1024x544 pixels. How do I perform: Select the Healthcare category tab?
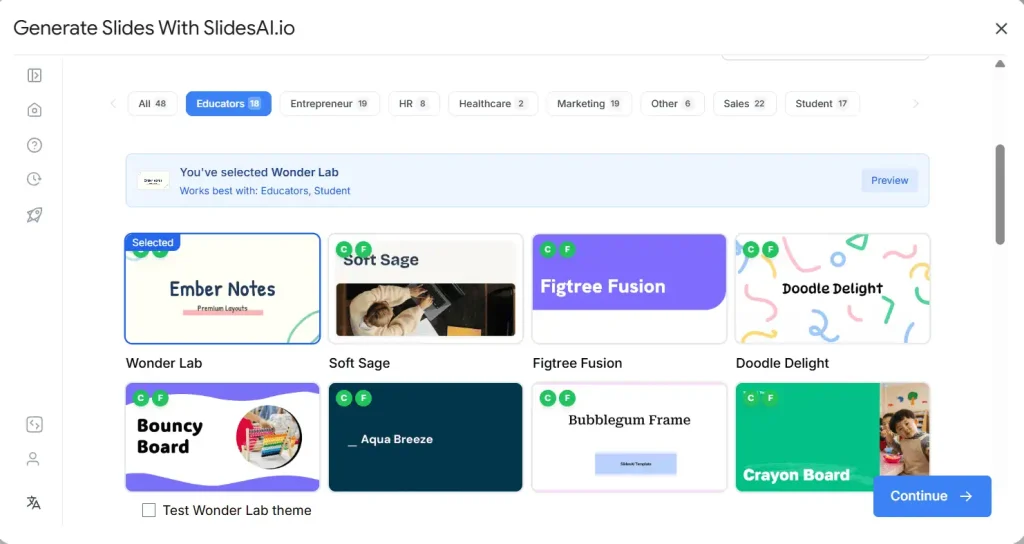click(x=492, y=104)
